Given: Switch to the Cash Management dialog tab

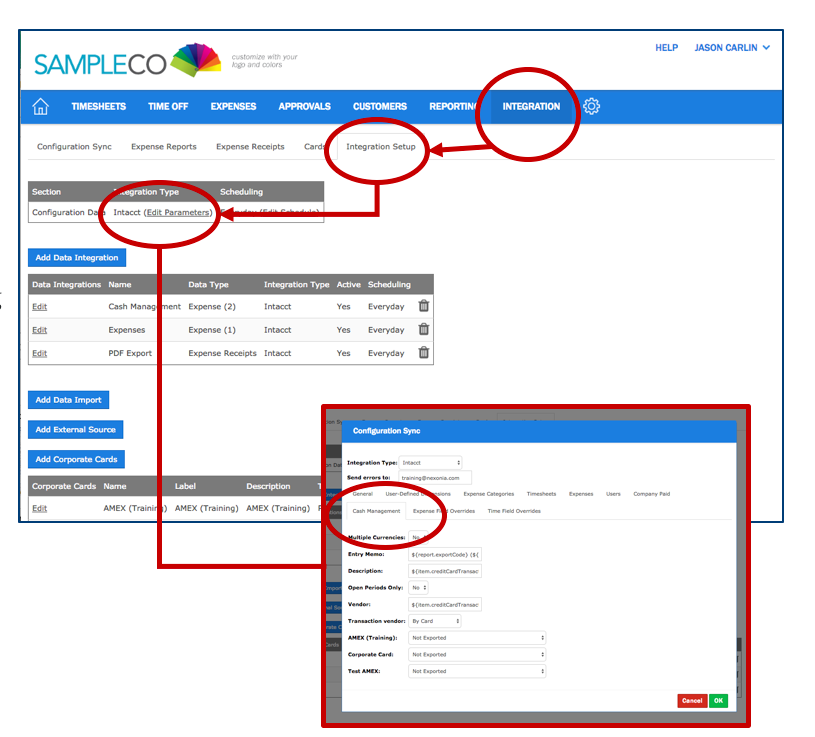Looking at the screenshot, I should pyautogui.click(x=376, y=511).
